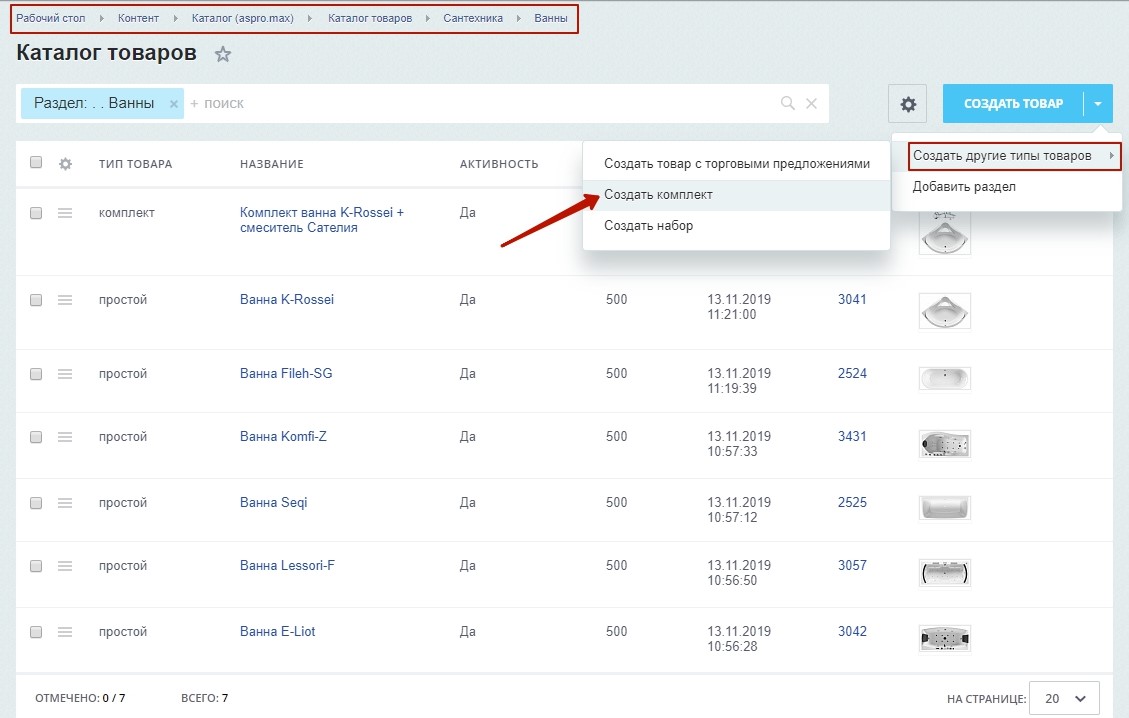
Task: Open grid settings gear button
Action: pyautogui.click(x=908, y=104)
